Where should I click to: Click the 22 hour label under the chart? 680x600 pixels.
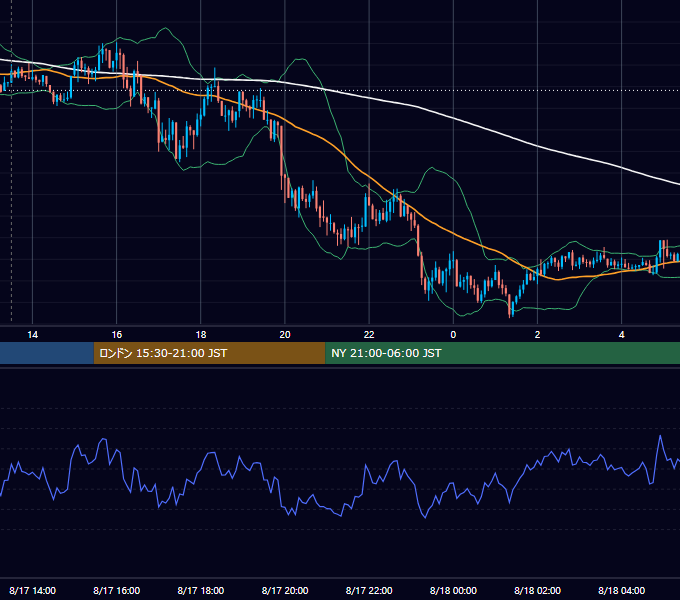[369, 335]
